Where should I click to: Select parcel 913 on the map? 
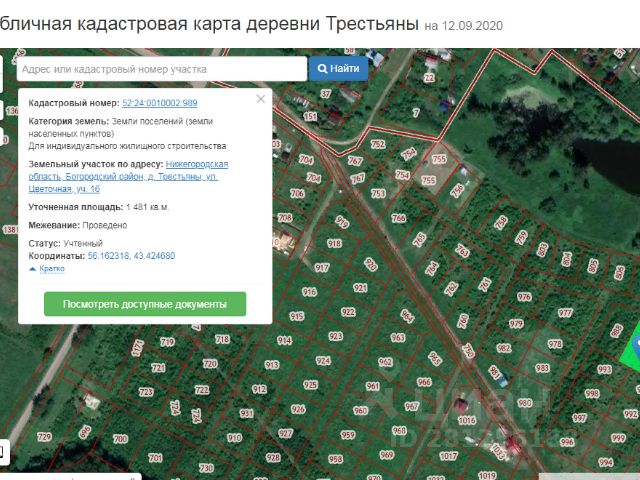(x=271, y=364)
